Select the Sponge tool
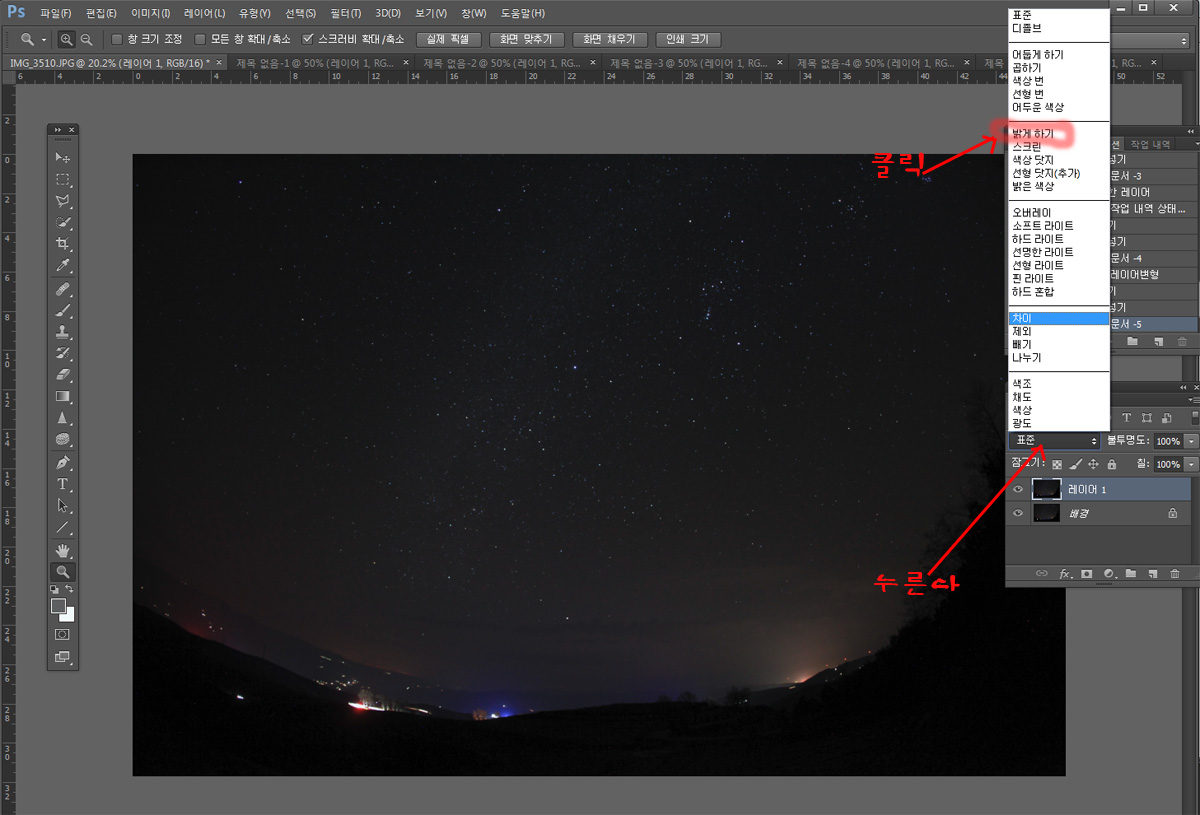 coord(63,439)
